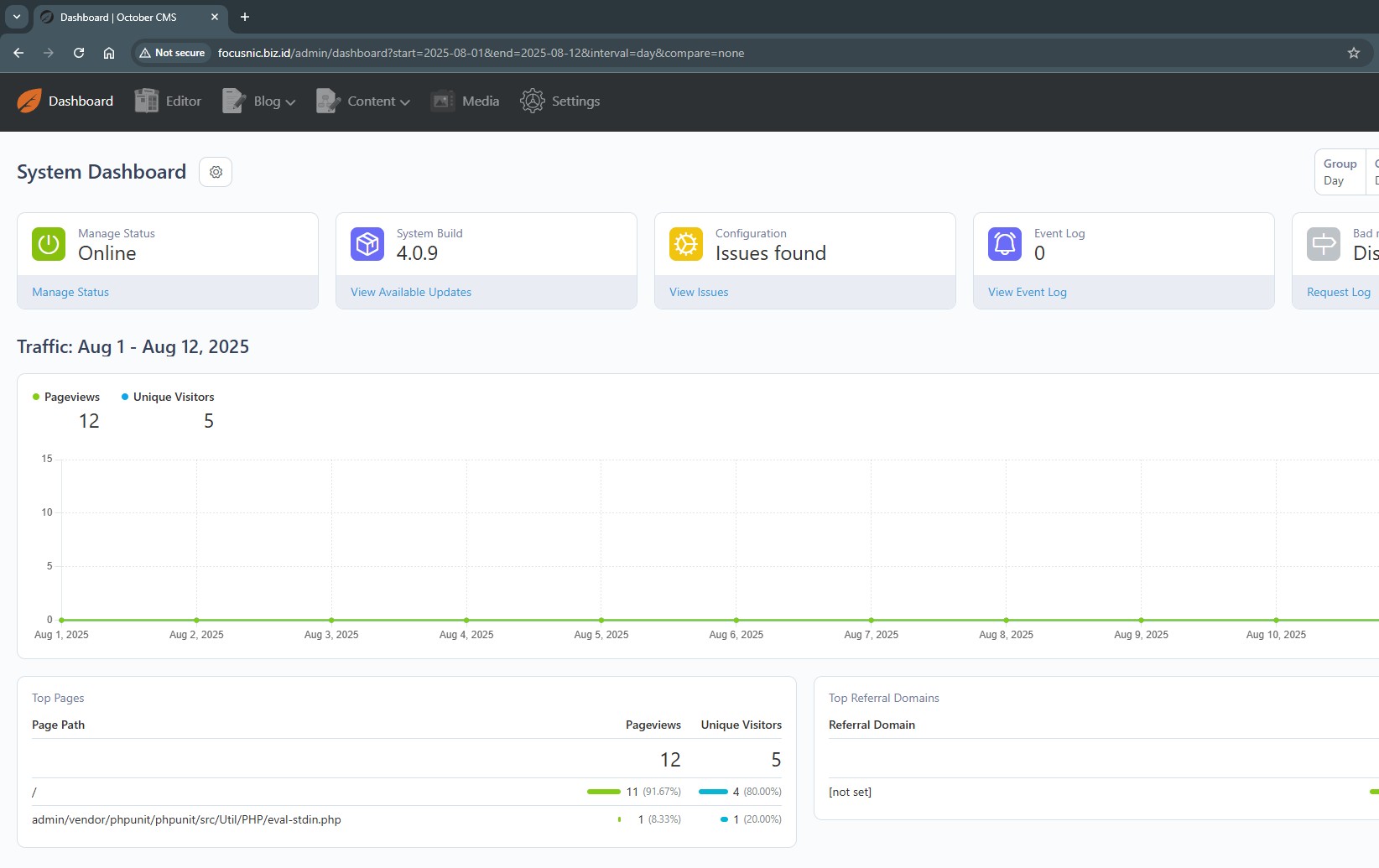Viewport: 1379px width, 868px height.
Task: Click the Event Log bell icon
Action: tap(1005, 244)
